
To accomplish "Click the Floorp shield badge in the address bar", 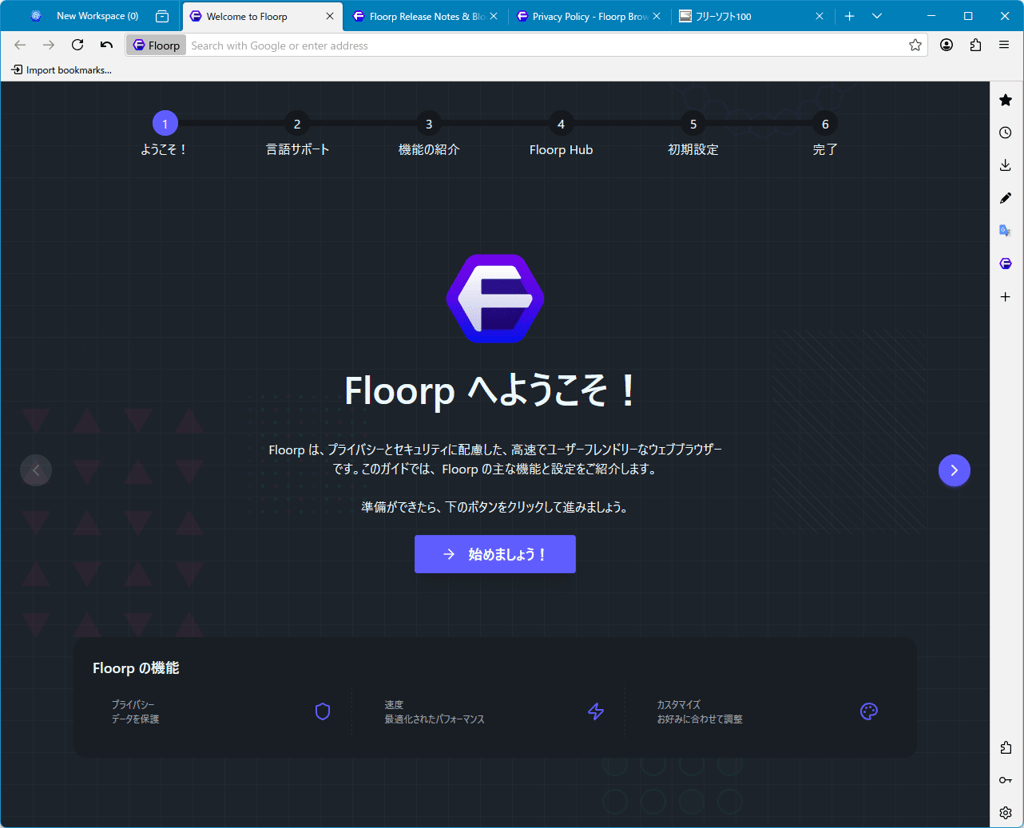I will pyautogui.click(x=155, y=45).
